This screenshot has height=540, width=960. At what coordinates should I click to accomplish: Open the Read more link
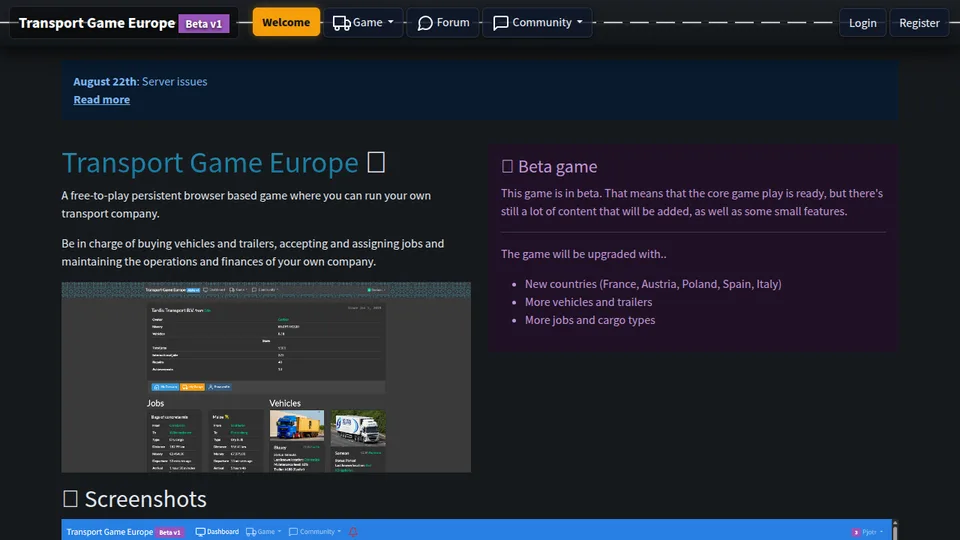[102, 99]
